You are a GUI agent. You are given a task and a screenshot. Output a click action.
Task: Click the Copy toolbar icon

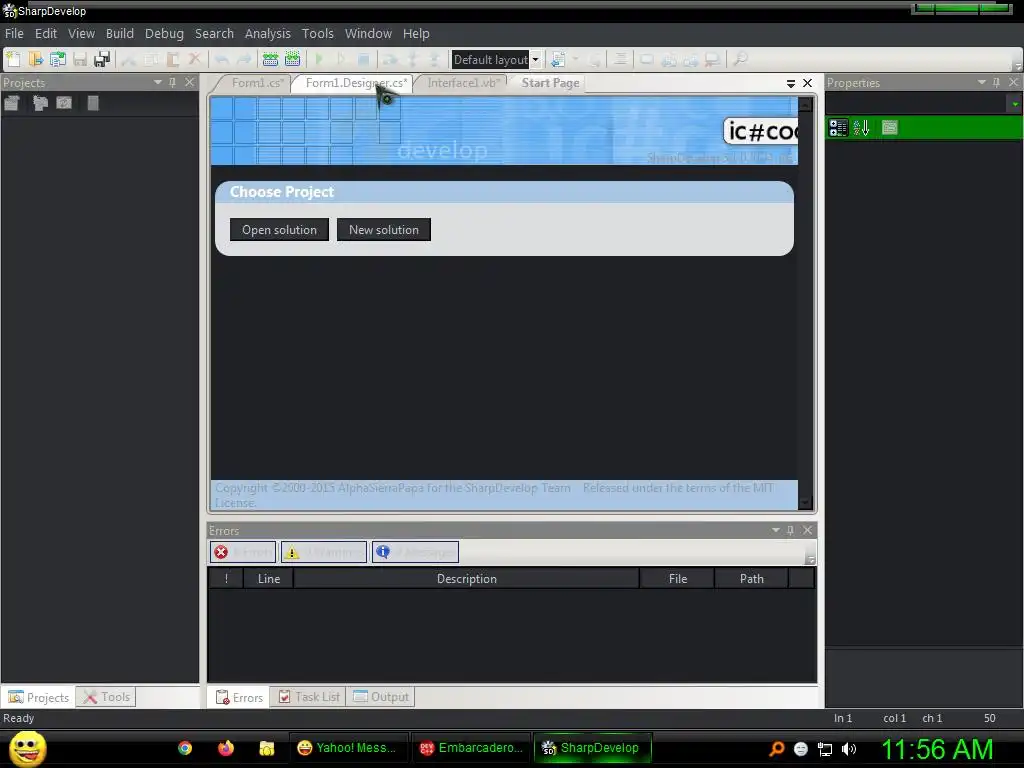151,59
